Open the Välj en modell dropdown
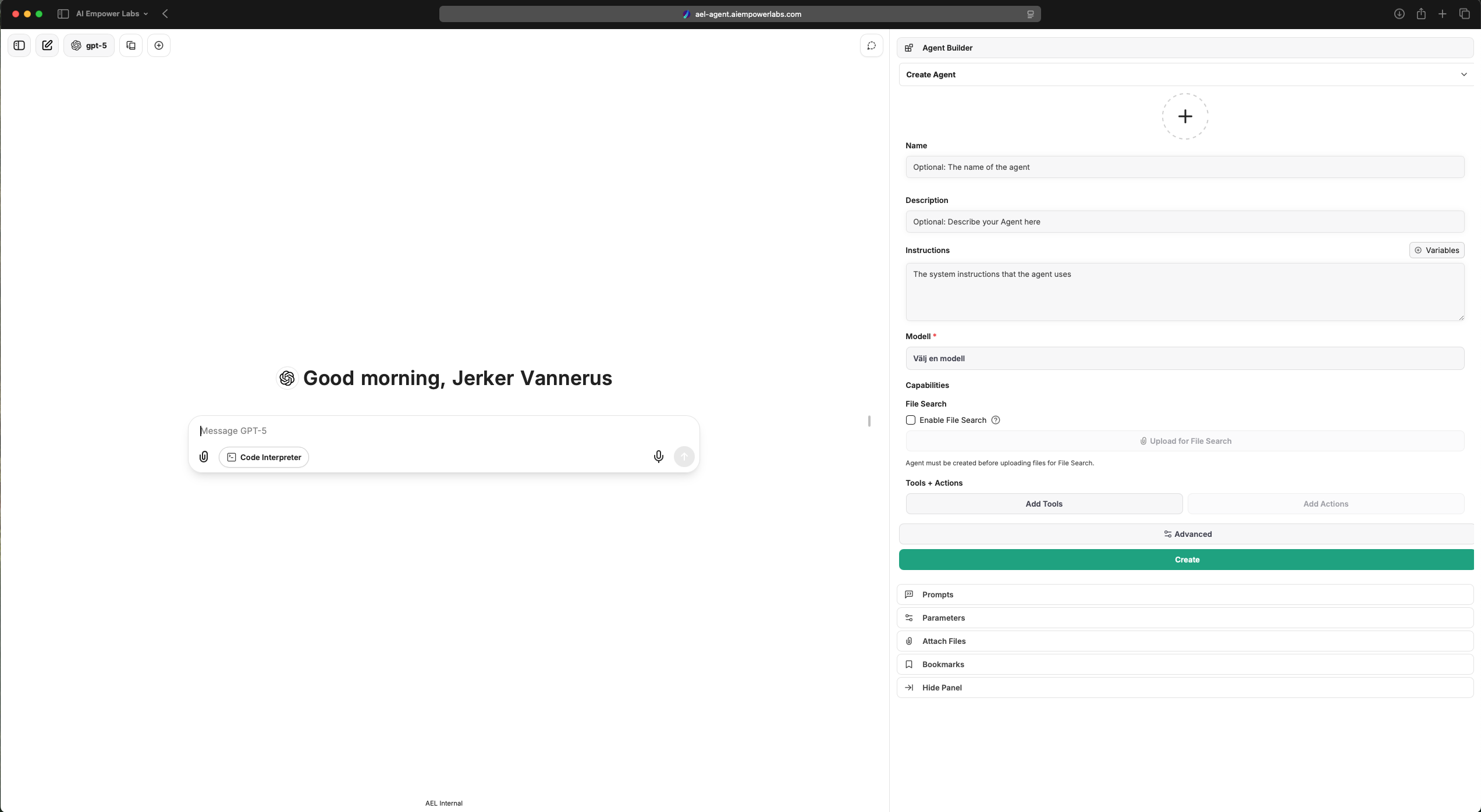 click(1185, 358)
